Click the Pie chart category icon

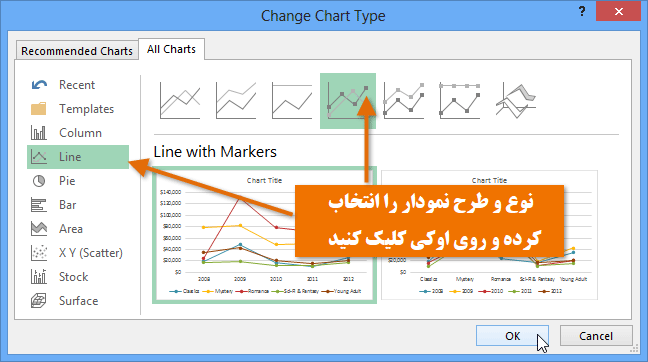[39, 181]
